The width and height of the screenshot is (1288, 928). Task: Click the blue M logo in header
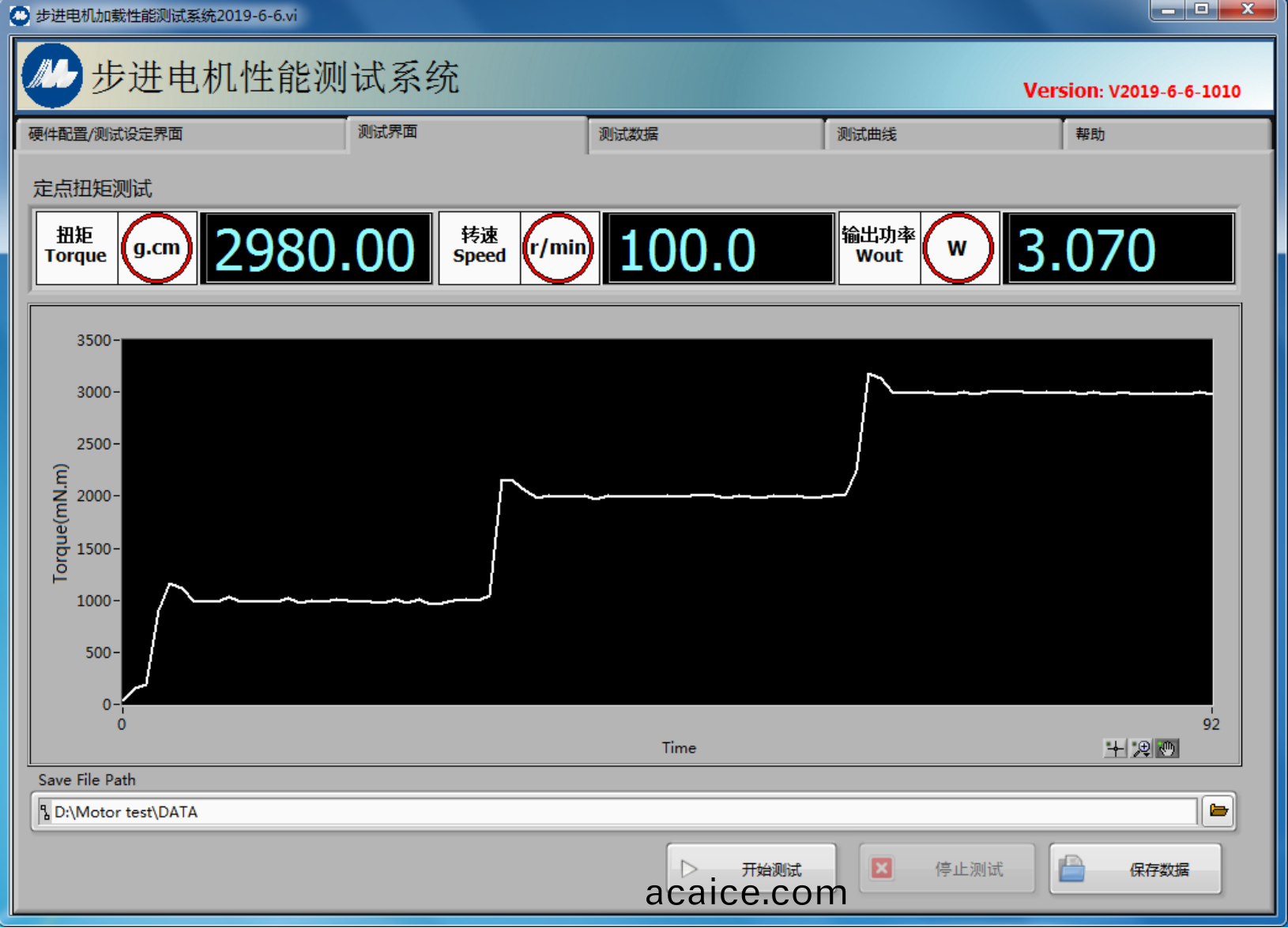[52, 76]
